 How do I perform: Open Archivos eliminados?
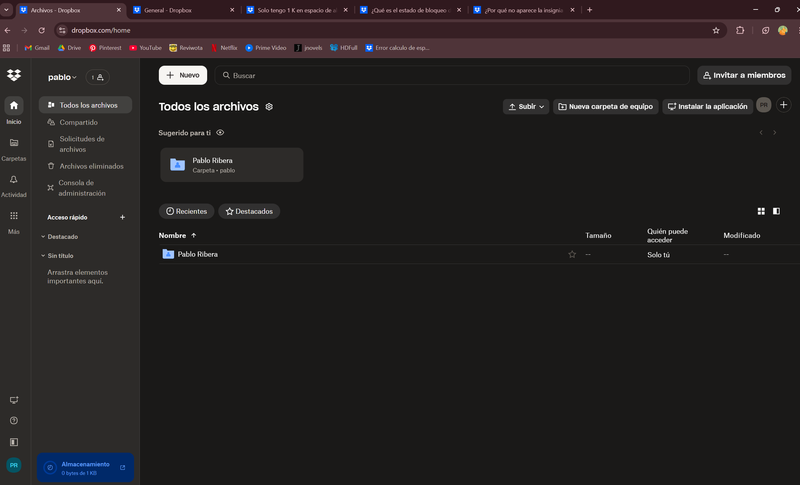[85, 166]
